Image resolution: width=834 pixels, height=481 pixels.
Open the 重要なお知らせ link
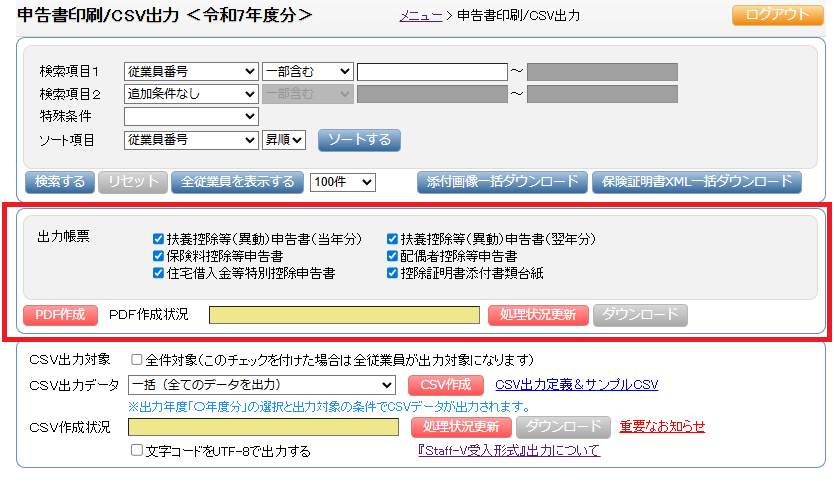point(662,427)
